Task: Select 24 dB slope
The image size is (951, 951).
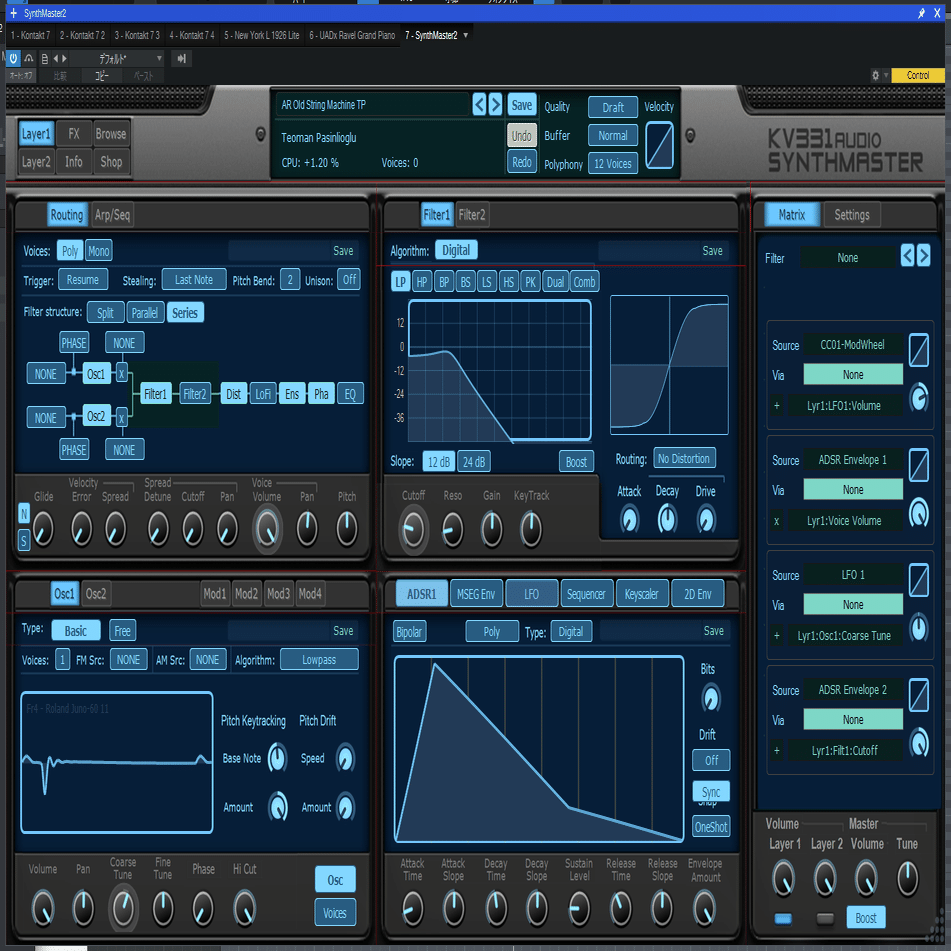Action: pos(474,462)
